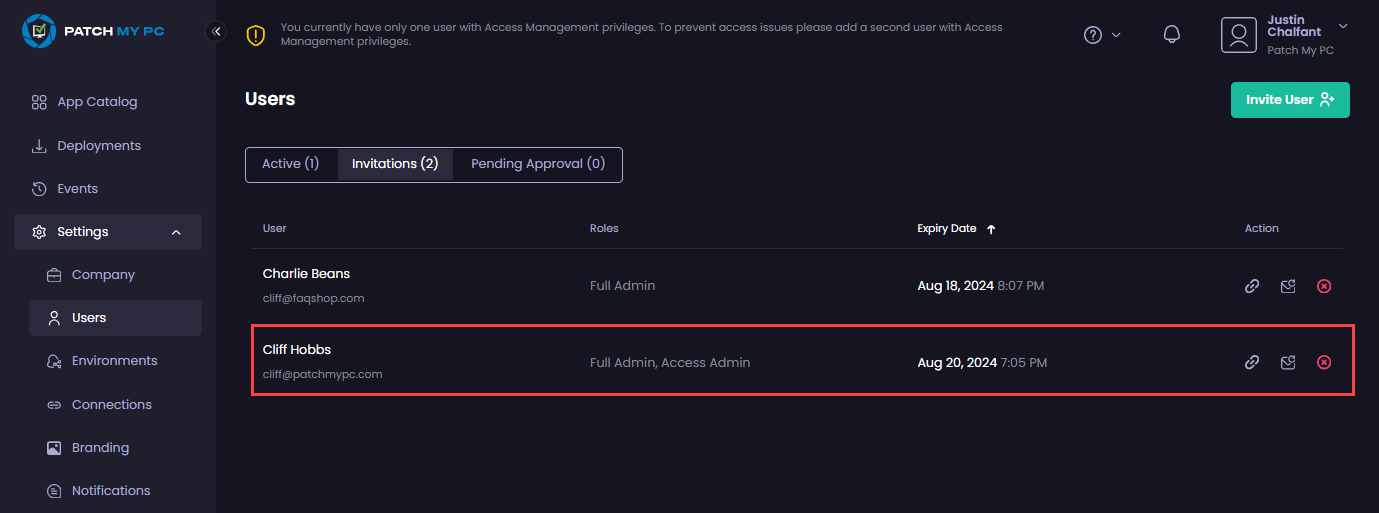The height and width of the screenshot is (513, 1379).
Task: Click the Invite User button
Action: click(1289, 100)
